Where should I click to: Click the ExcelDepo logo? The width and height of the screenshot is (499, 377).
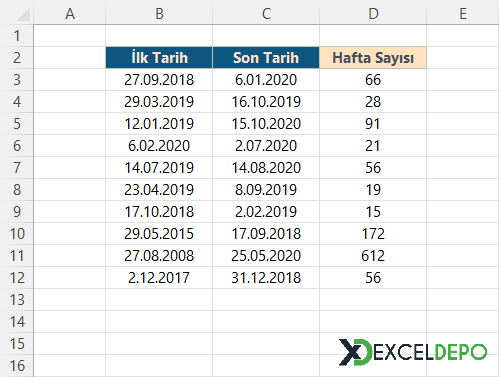(x=413, y=352)
